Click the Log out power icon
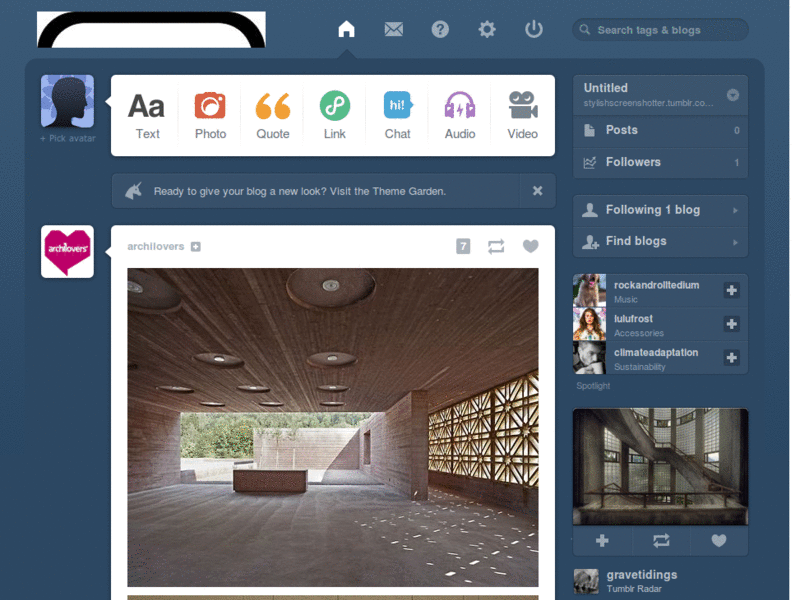 click(534, 29)
